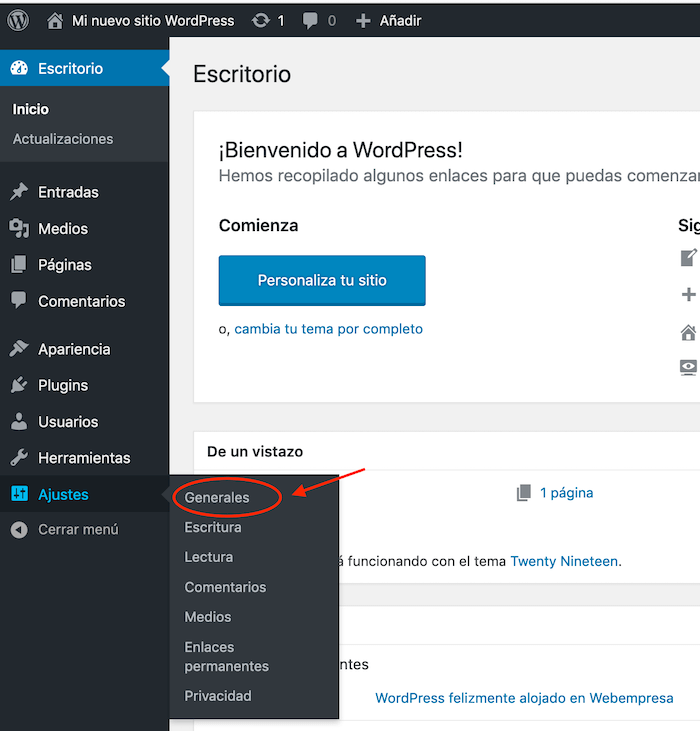Click the pages icon beside '1 página'
Viewport: 700px width, 731px height.
[524, 493]
